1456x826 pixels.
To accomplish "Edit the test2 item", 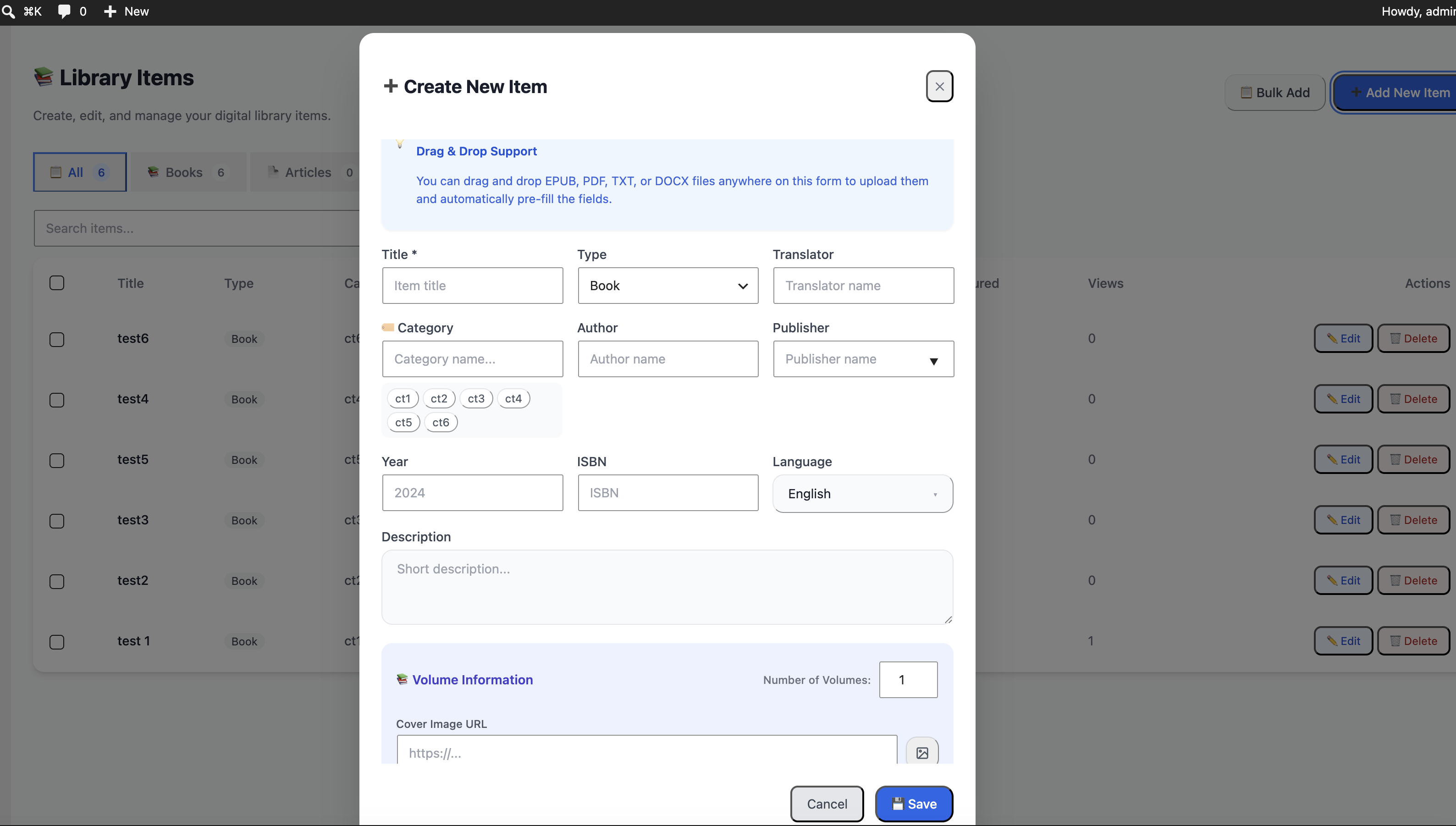I will (1343, 580).
